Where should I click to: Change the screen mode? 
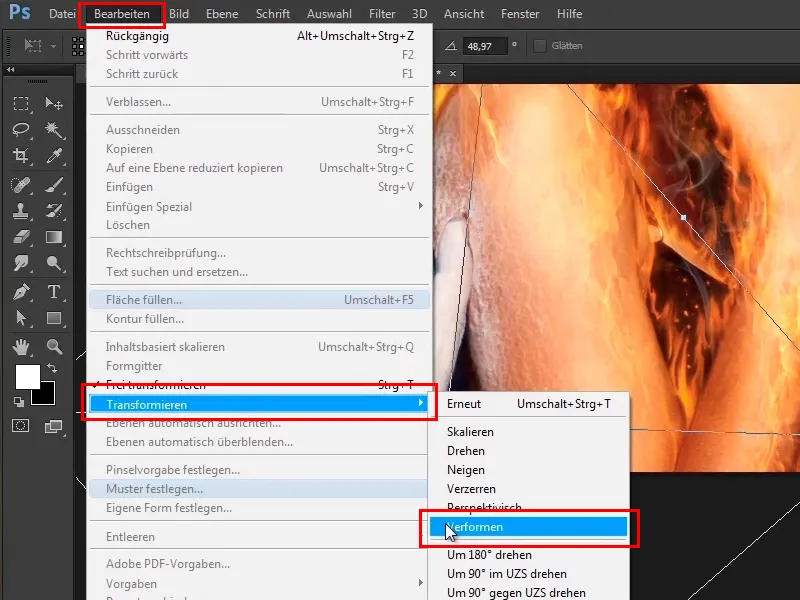click(54, 426)
